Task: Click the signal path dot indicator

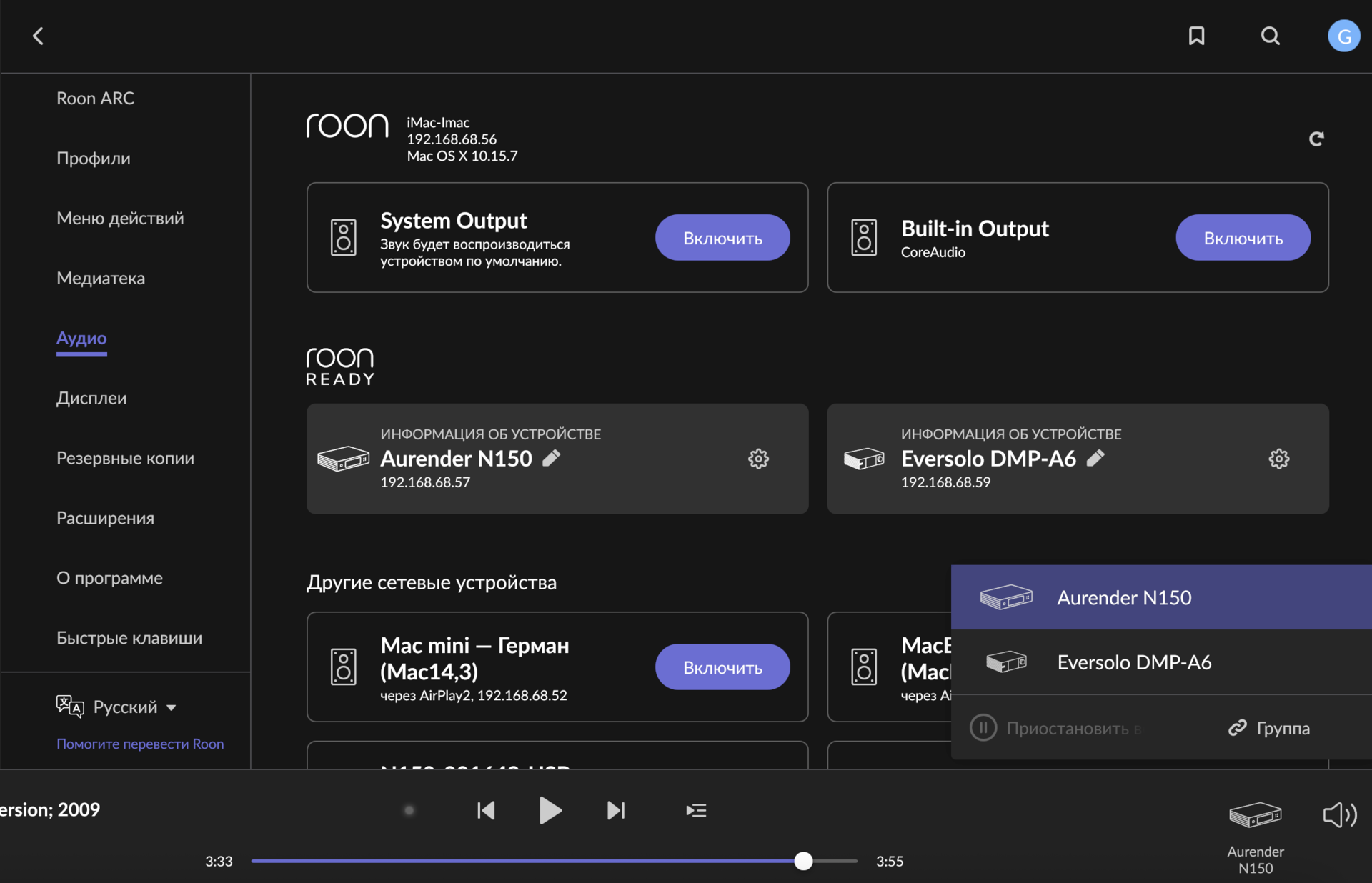Action: point(409,810)
